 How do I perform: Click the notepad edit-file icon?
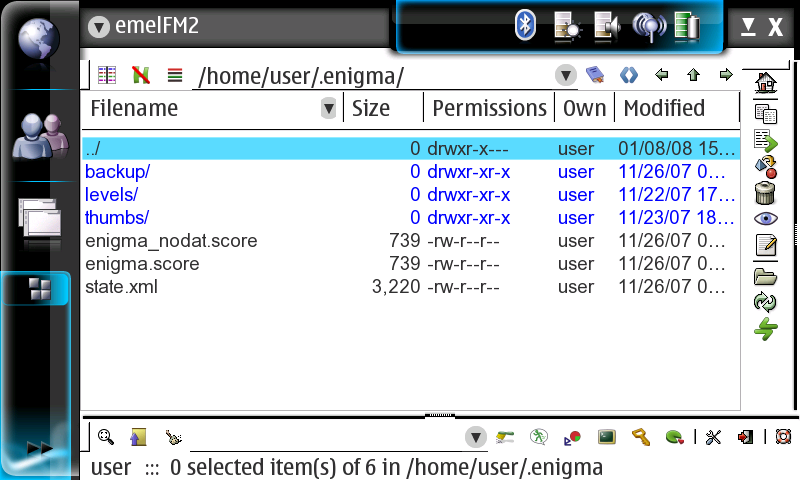765,245
